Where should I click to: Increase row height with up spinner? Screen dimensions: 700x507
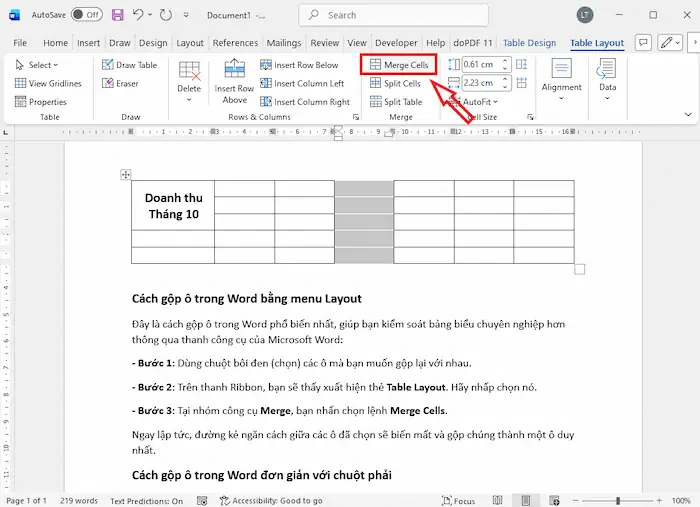[x=505, y=61]
